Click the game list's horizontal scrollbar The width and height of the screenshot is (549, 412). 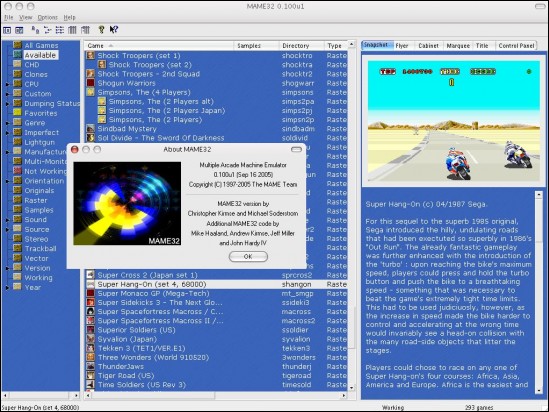[x=216, y=395]
